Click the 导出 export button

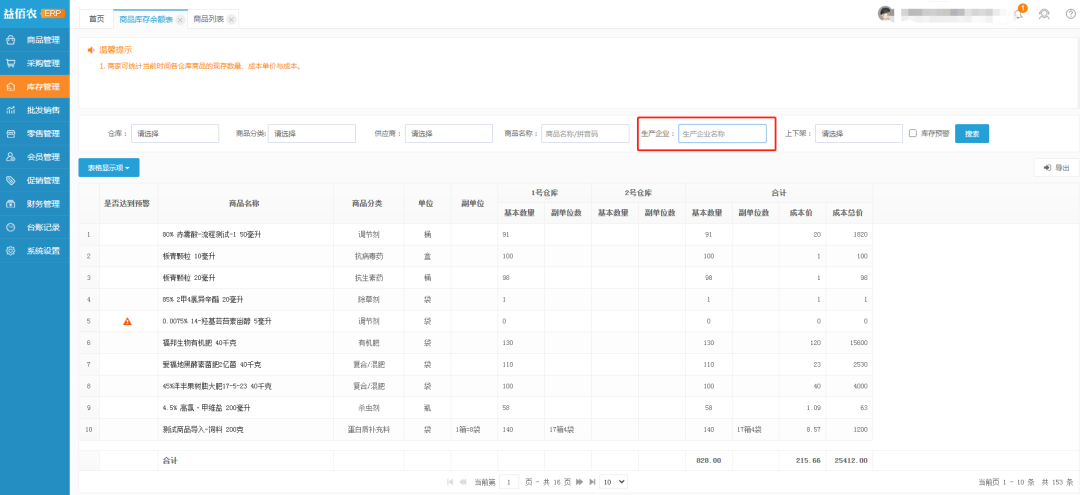point(1056,168)
